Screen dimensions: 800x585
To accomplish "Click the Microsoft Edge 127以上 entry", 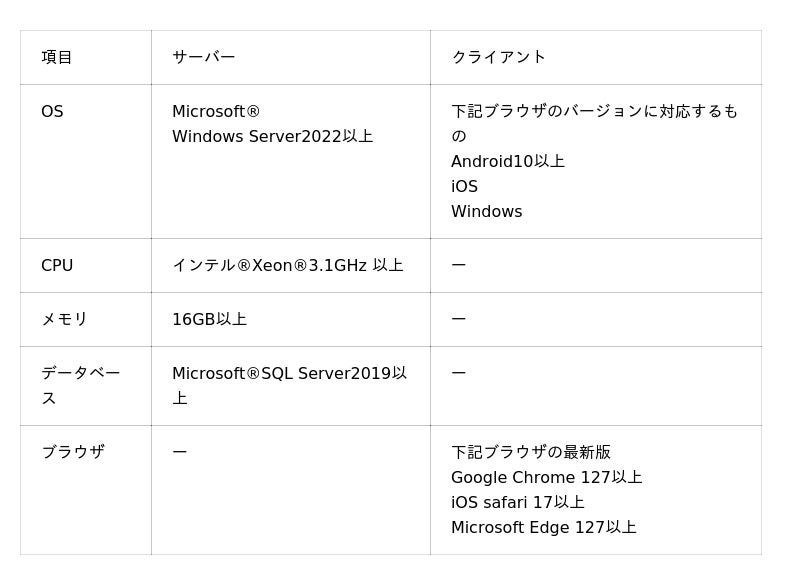I will 543,528.
